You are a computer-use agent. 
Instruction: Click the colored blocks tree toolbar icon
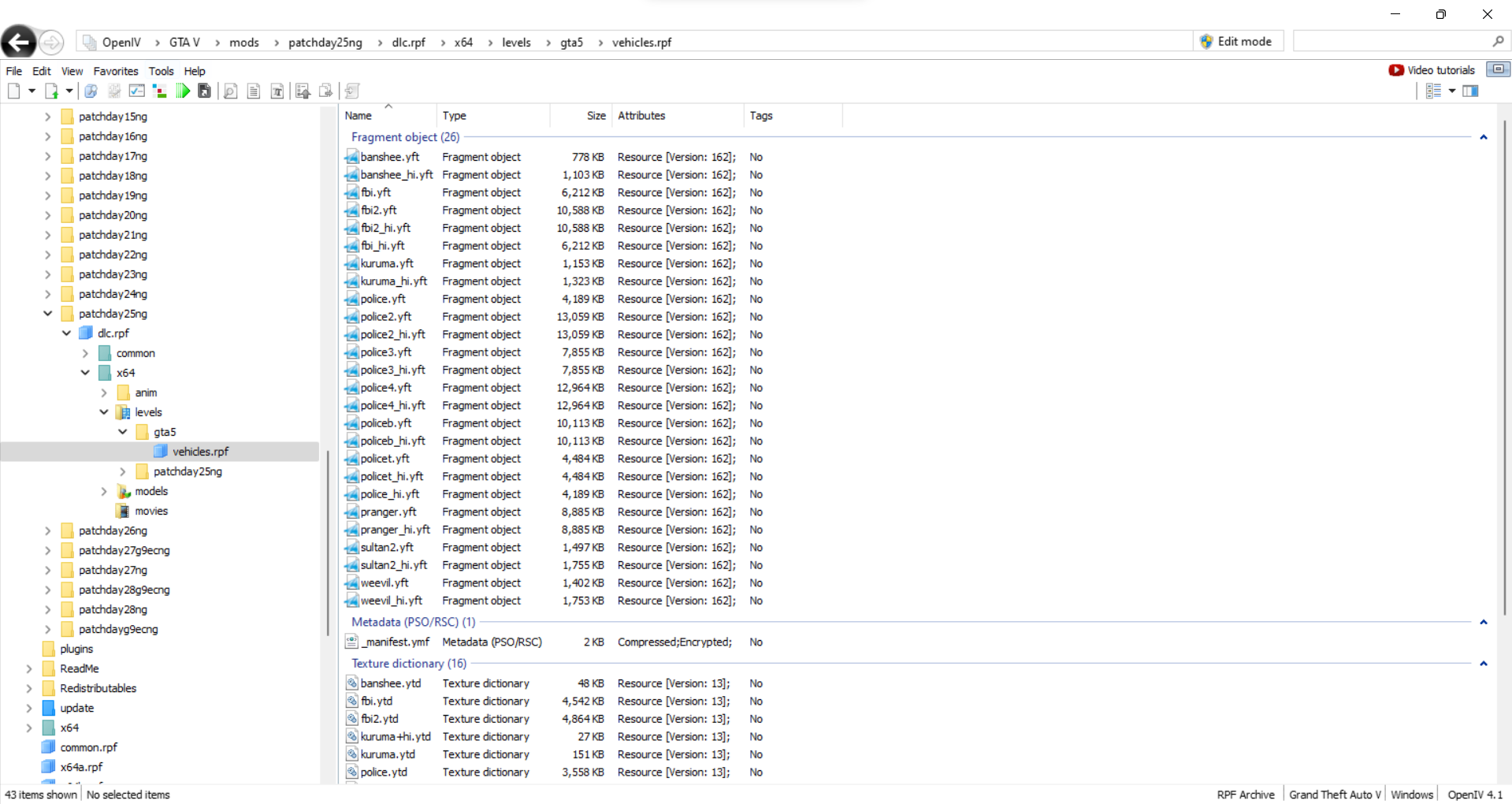(159, 91)
